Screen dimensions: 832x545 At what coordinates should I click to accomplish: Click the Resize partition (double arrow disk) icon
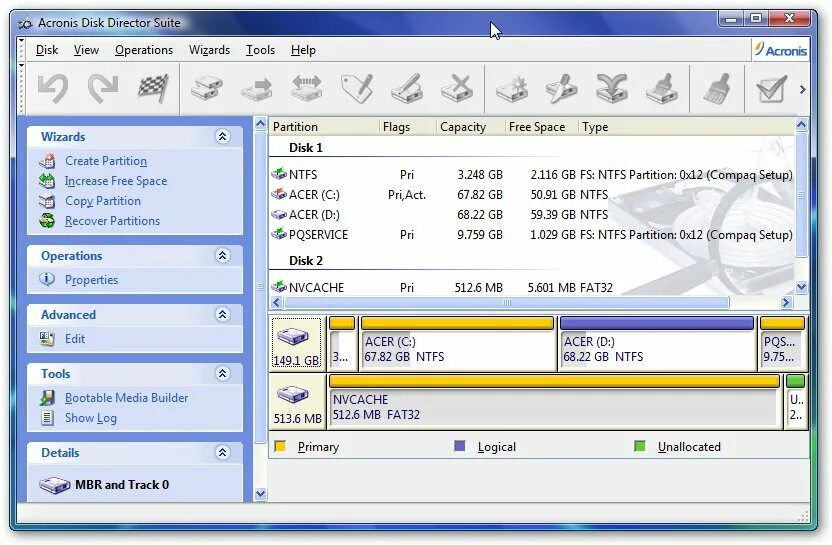click(x=307, y=88)
